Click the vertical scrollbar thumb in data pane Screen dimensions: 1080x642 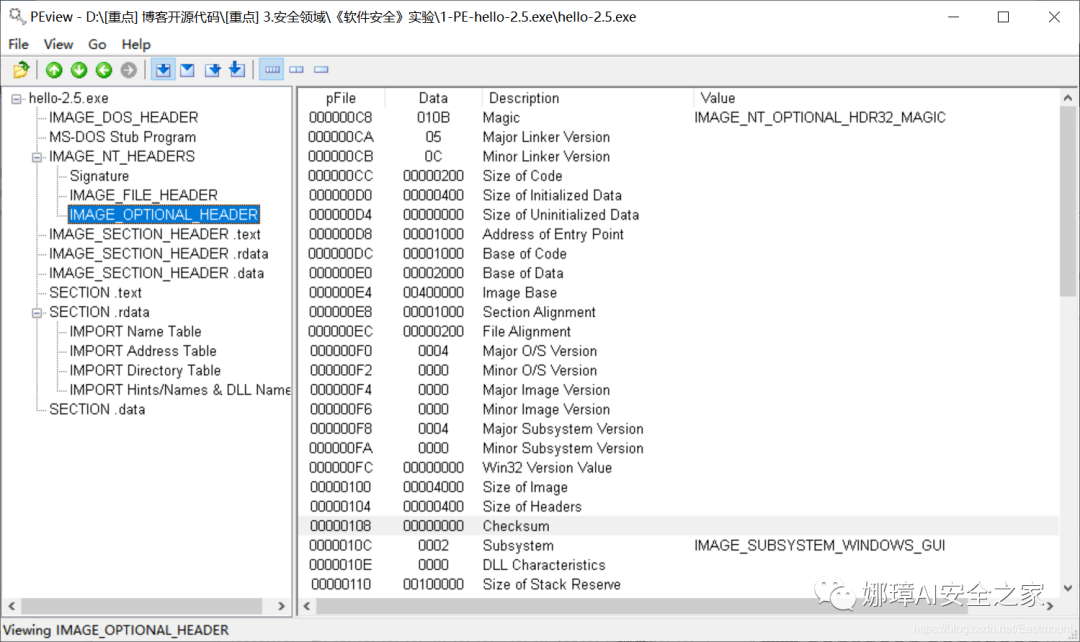pos(1068,201)
